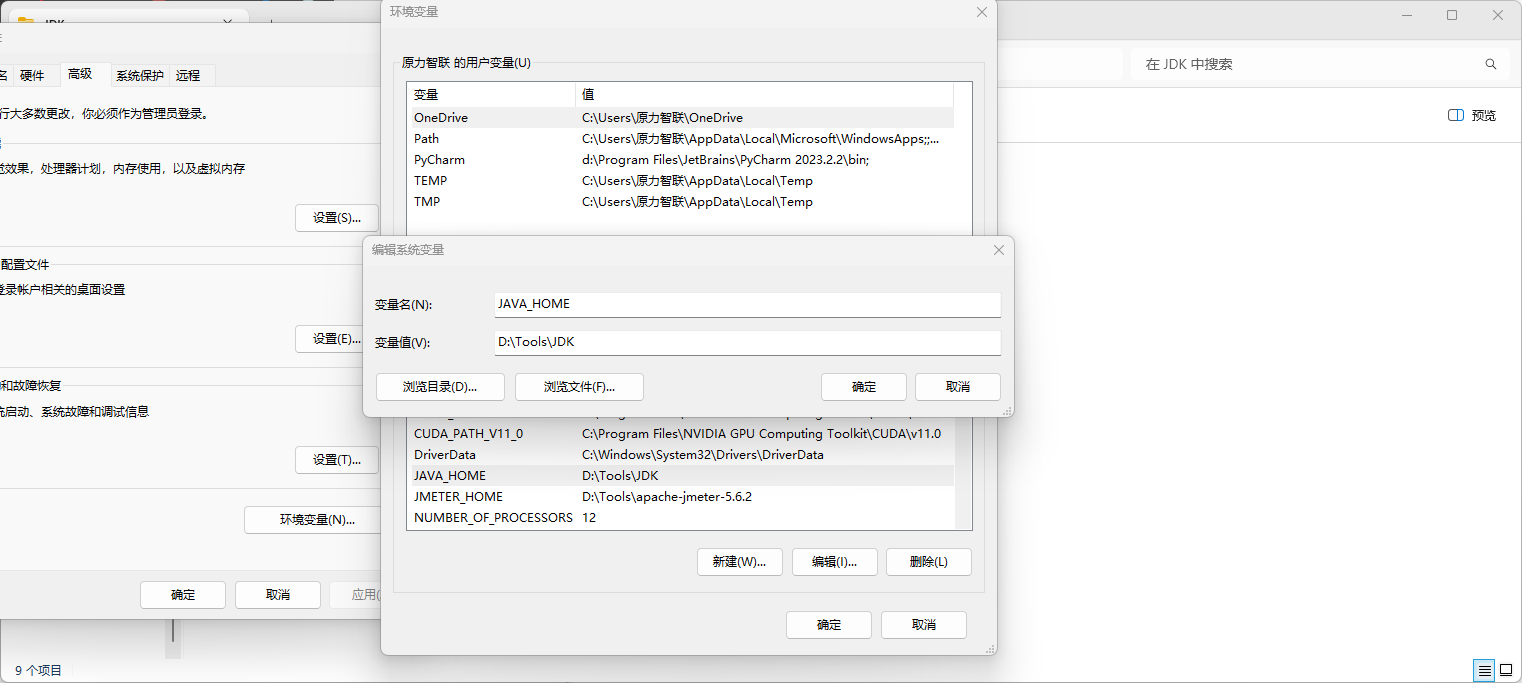Select the JMETER_HOME system variable row
1522x683 pixels.
point(681,497)
